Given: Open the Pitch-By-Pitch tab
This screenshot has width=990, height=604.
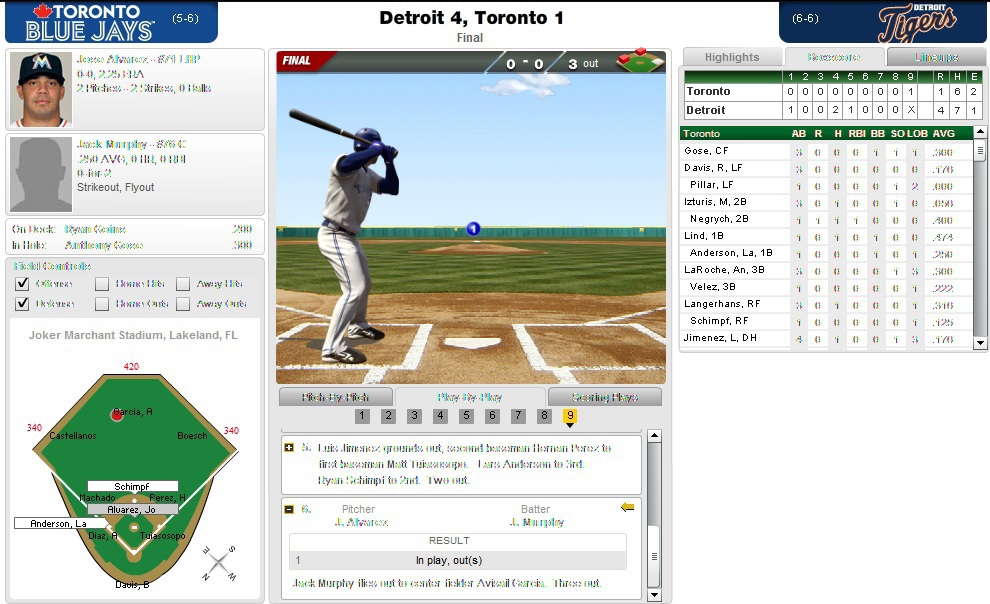Looking at the screenshot, I should [335, 397].
